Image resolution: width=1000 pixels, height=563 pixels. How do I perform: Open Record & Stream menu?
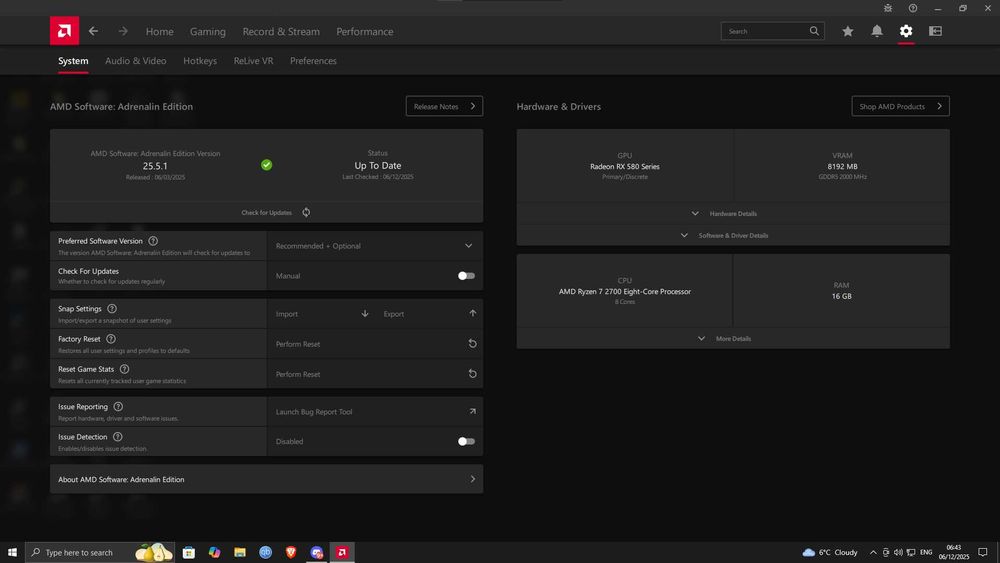pyautogui.click(x=281, y=31)
